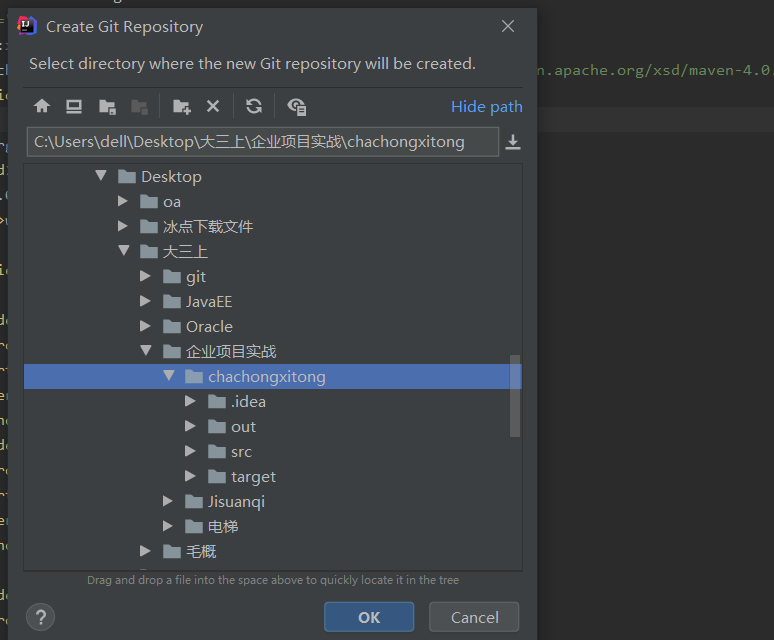Go to the Home directory icon
Viewport: 774px width, 640px height.
pos(42,106)
